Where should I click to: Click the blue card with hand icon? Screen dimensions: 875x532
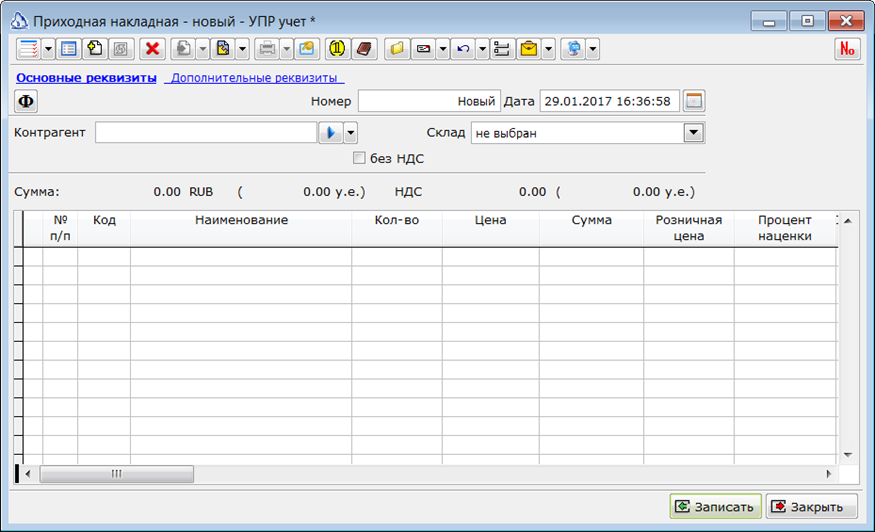point(307,49)
